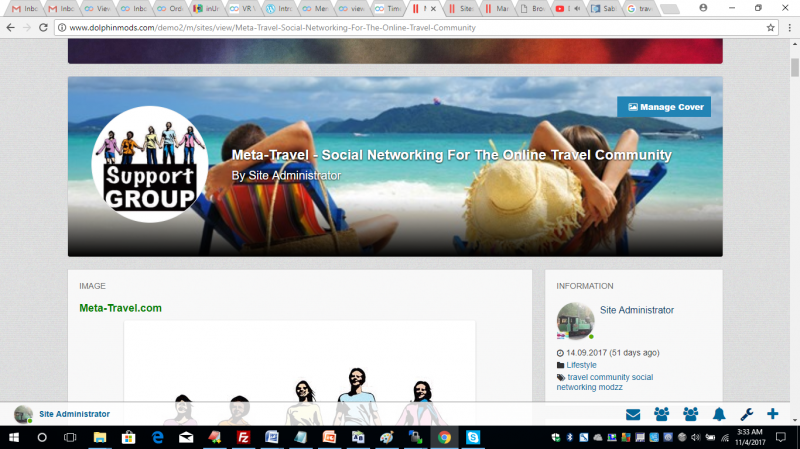The image size is (800, 449).
Task: Click the plus add-content icon
Action: click(x=772, y=414)
